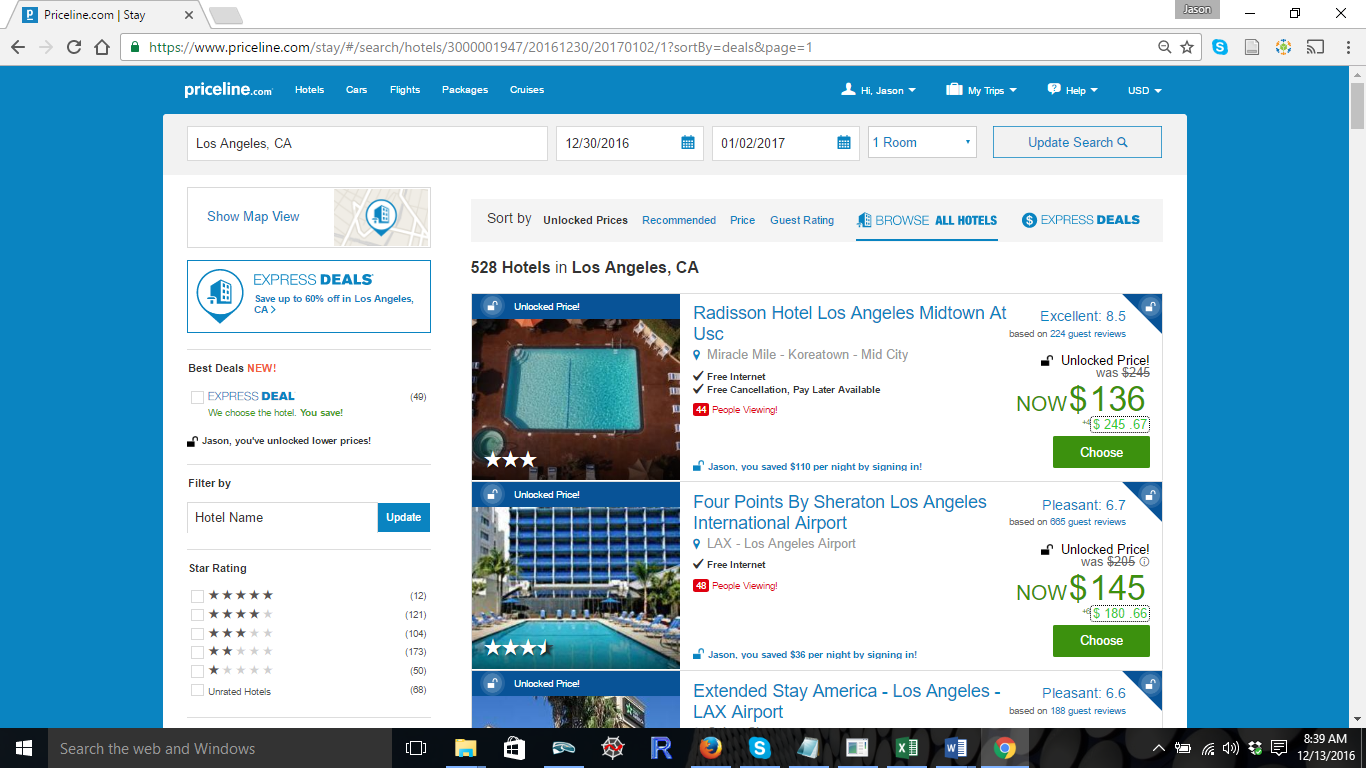Open the check-in date calendar icon
The image size is (1366, 768).
pos(688,143)
